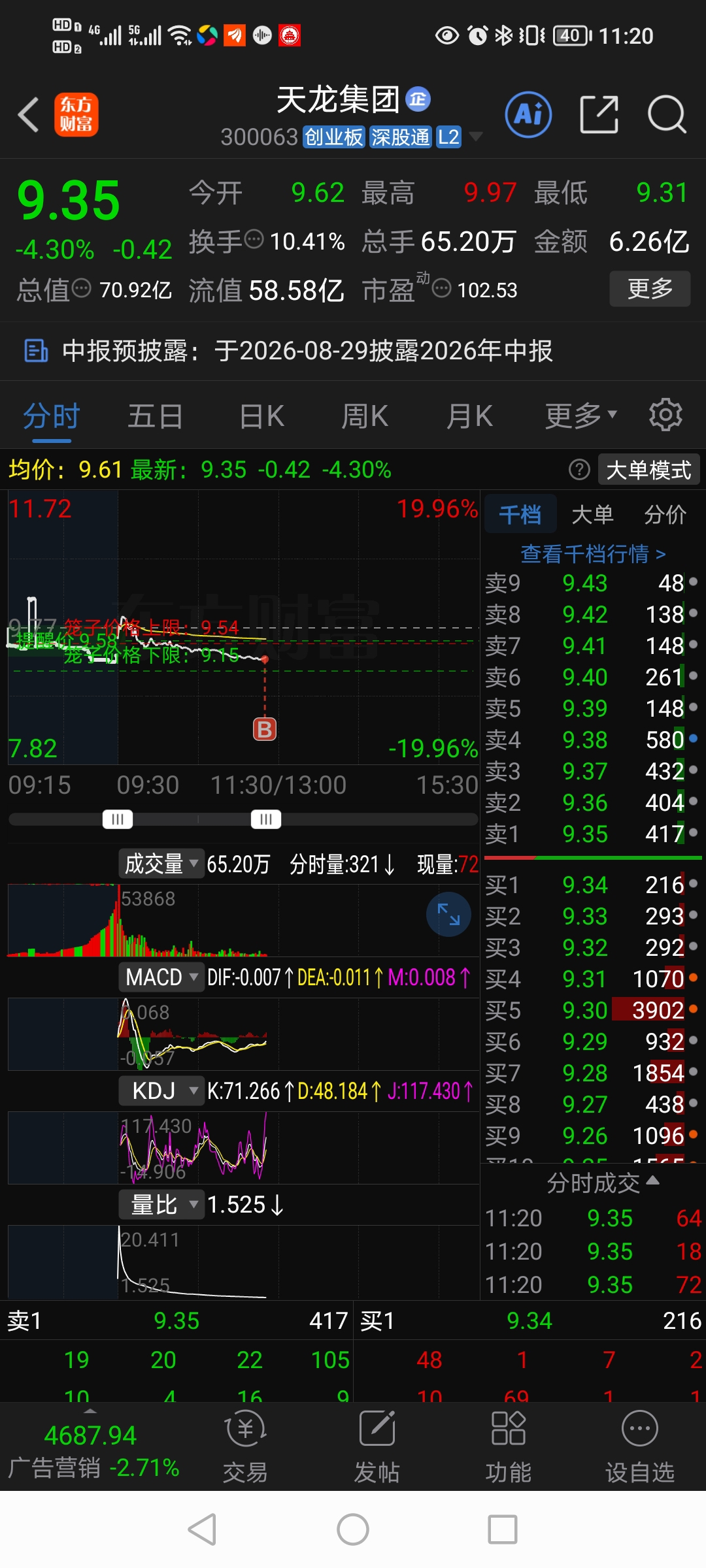Screen dimensions: 706x1568
Task: Open the 中报预披露 announcement
Action: (353, 351)
